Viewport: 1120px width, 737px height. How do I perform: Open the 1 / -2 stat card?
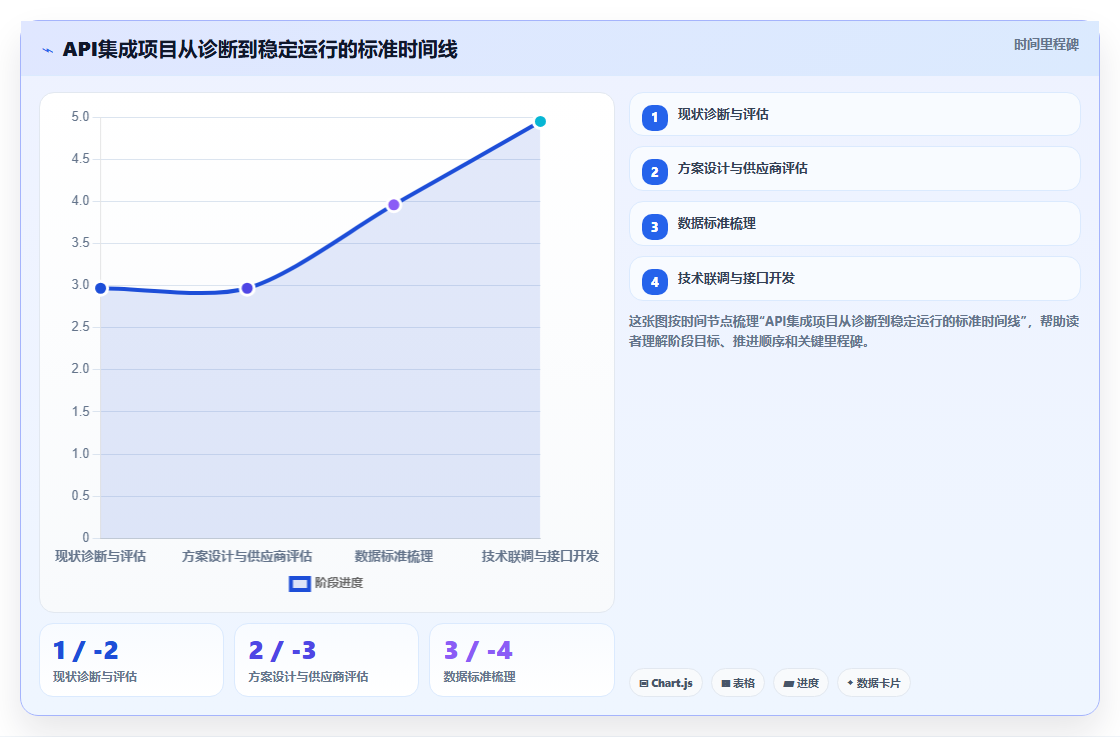(x=131, y=660)
